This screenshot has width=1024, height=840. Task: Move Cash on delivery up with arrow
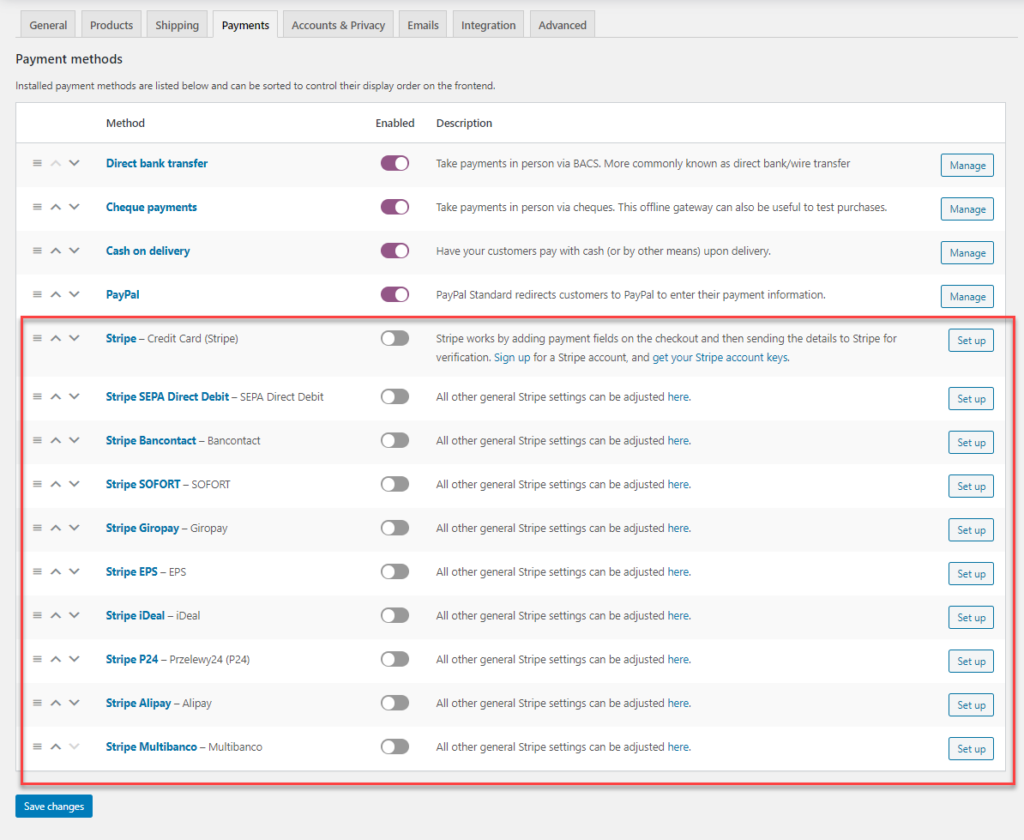coord(56,251)
